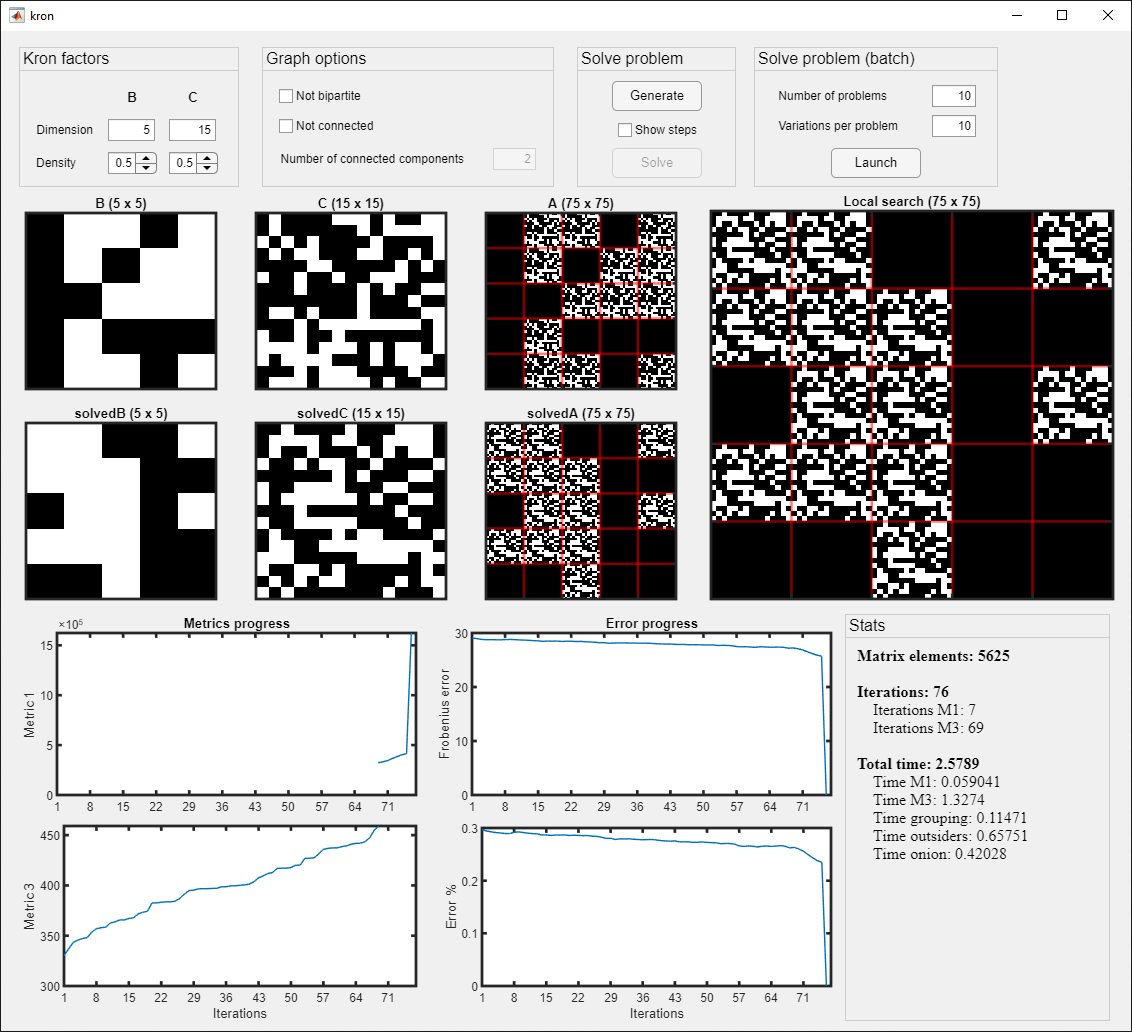
Task: Toggle the Not connected checkbox
Action: pyautogui.click(x=286, y=126)
